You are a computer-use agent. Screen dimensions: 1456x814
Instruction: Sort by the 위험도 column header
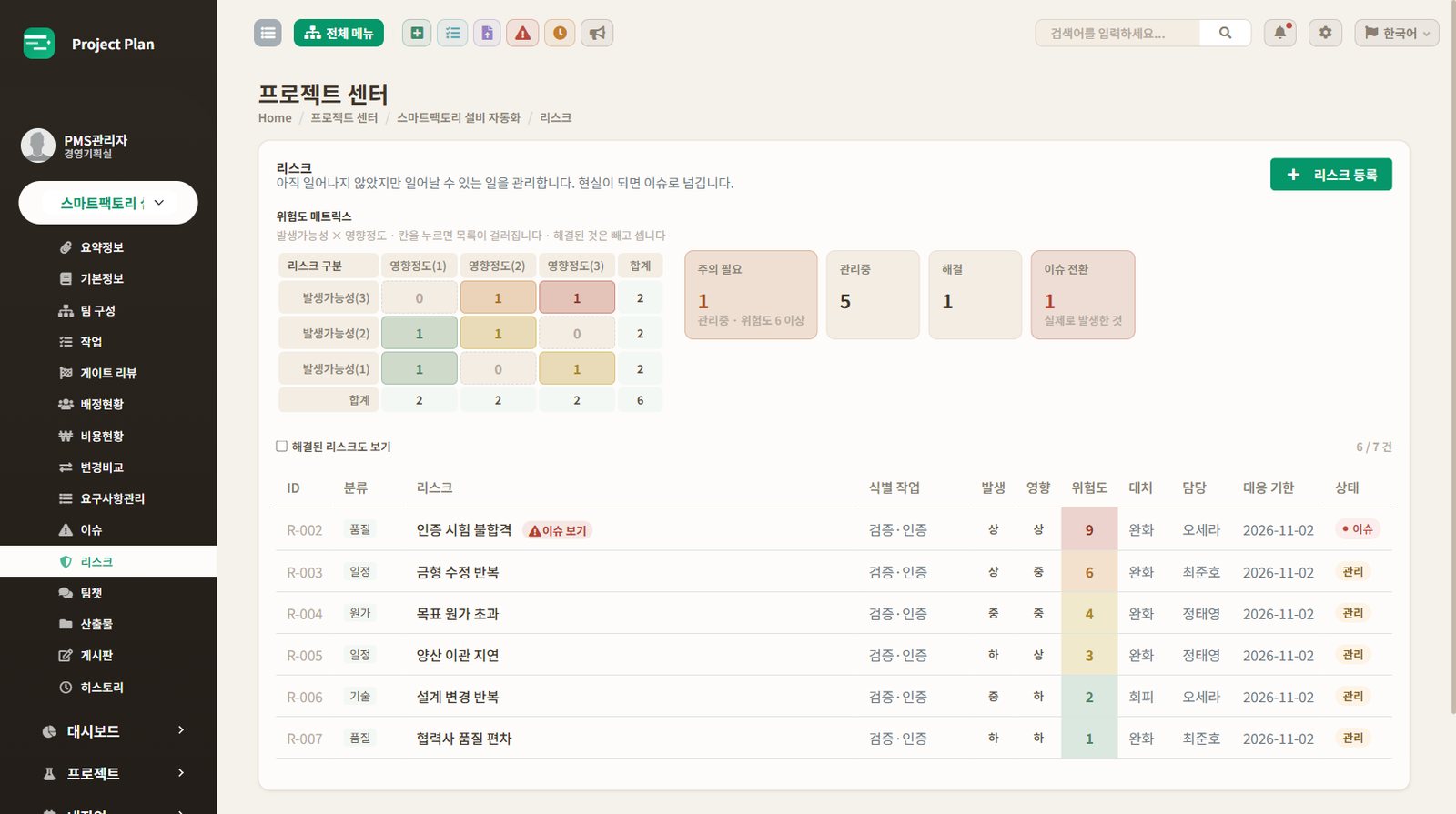point(1089,488)
